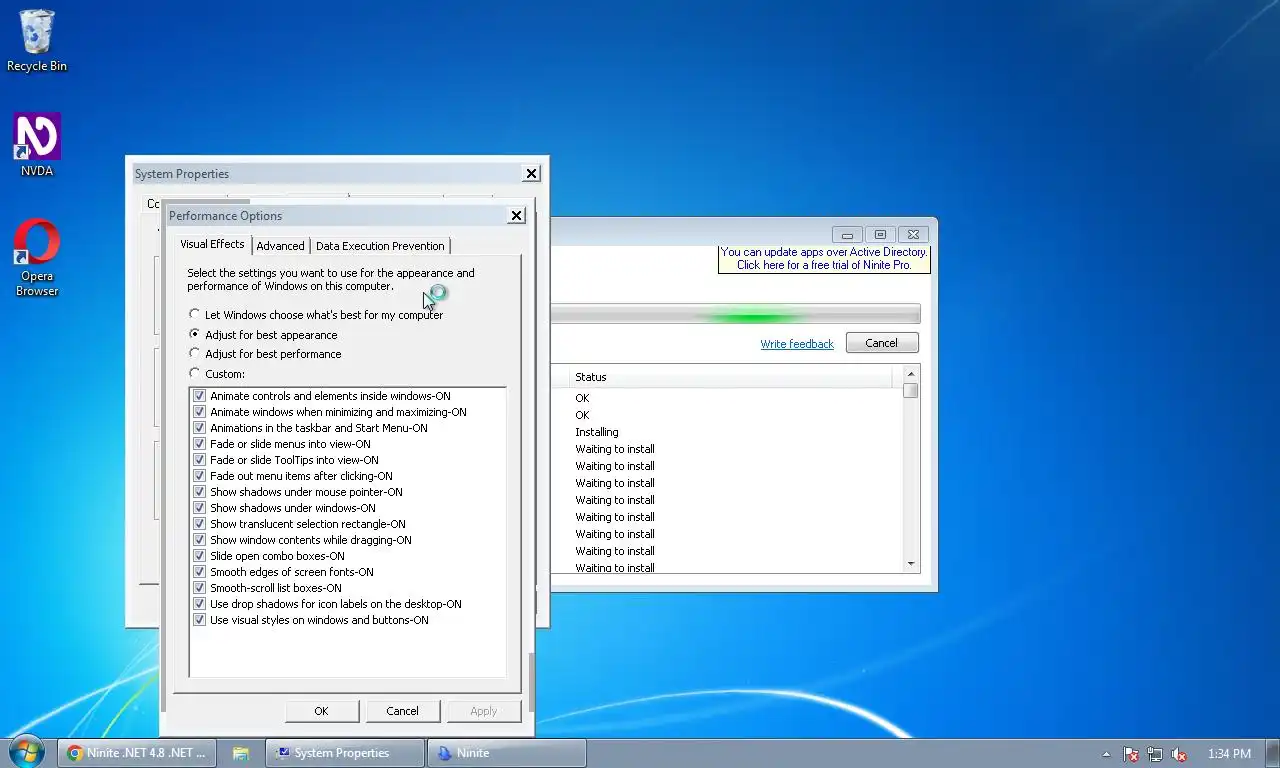The width and height of the screenshot is (1280, 768).
Task: Toggle Smooth-scroll list boxes
Action: 199,588
